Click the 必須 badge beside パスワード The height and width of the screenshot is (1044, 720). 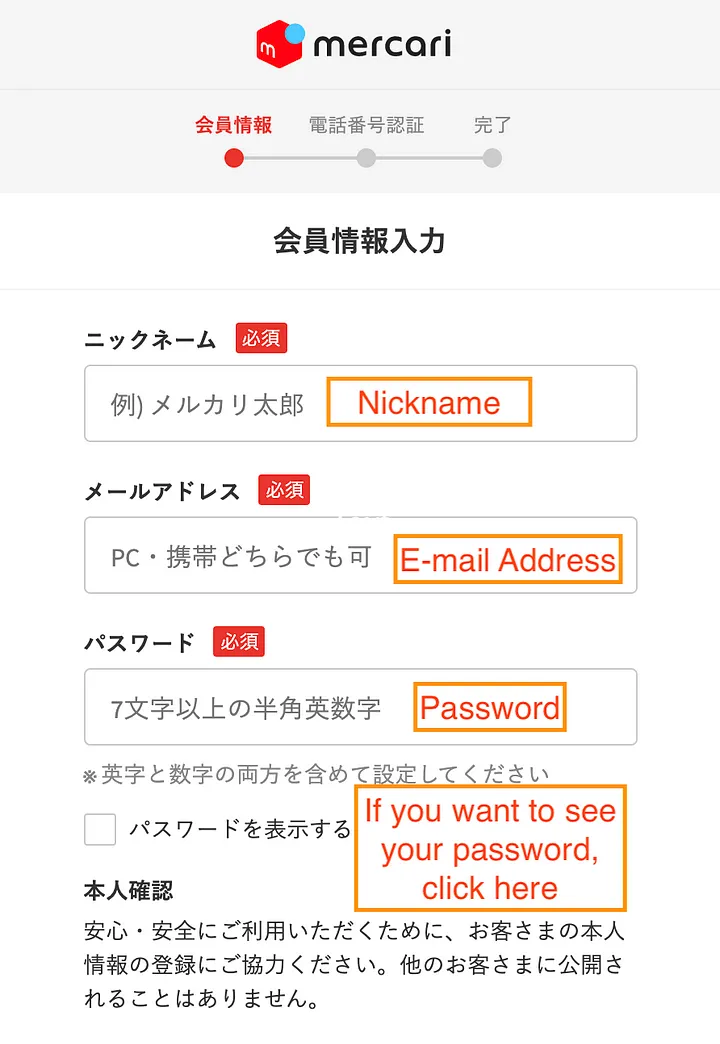point(239,641)
